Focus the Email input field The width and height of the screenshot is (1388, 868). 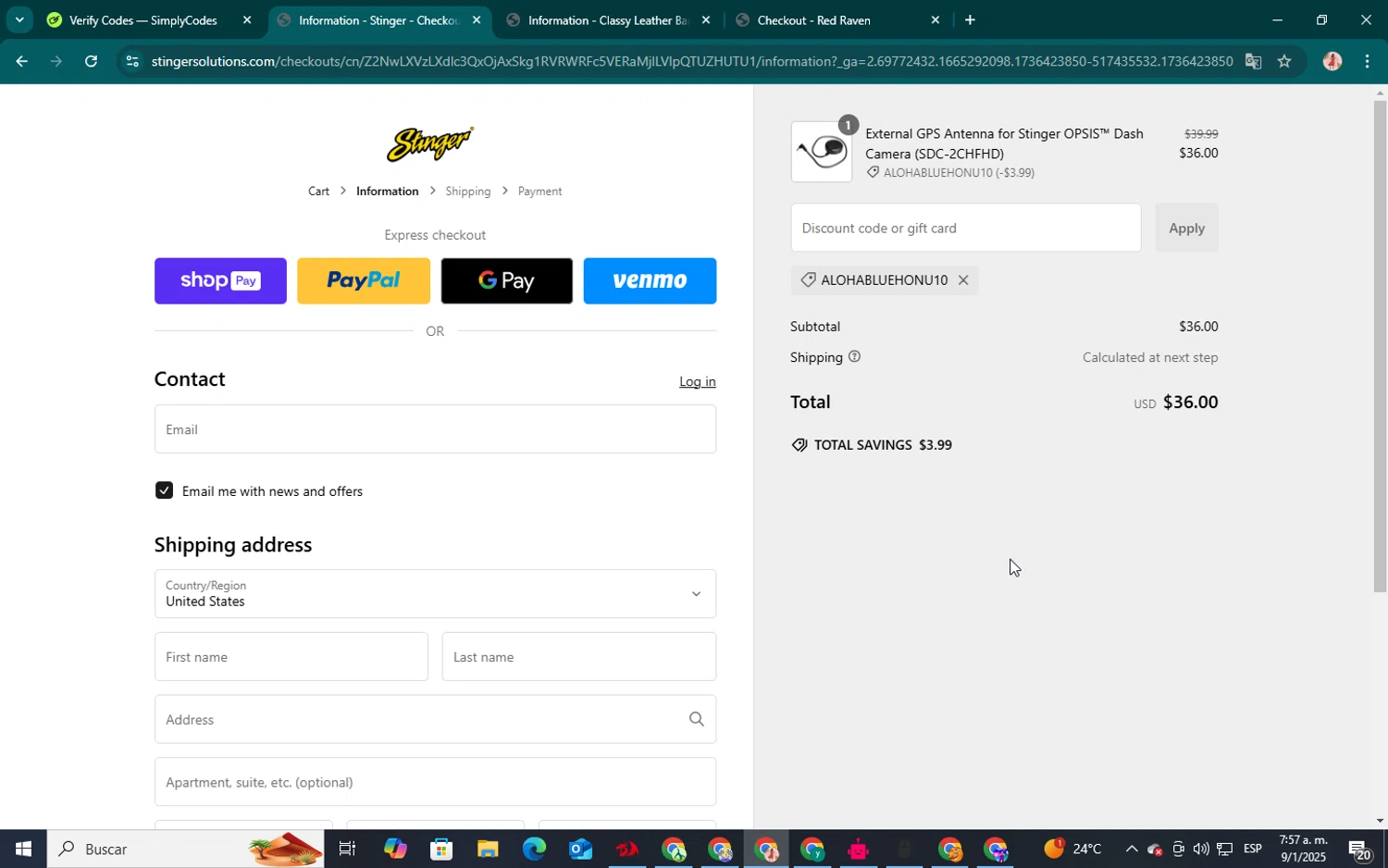tap(435, 429)
